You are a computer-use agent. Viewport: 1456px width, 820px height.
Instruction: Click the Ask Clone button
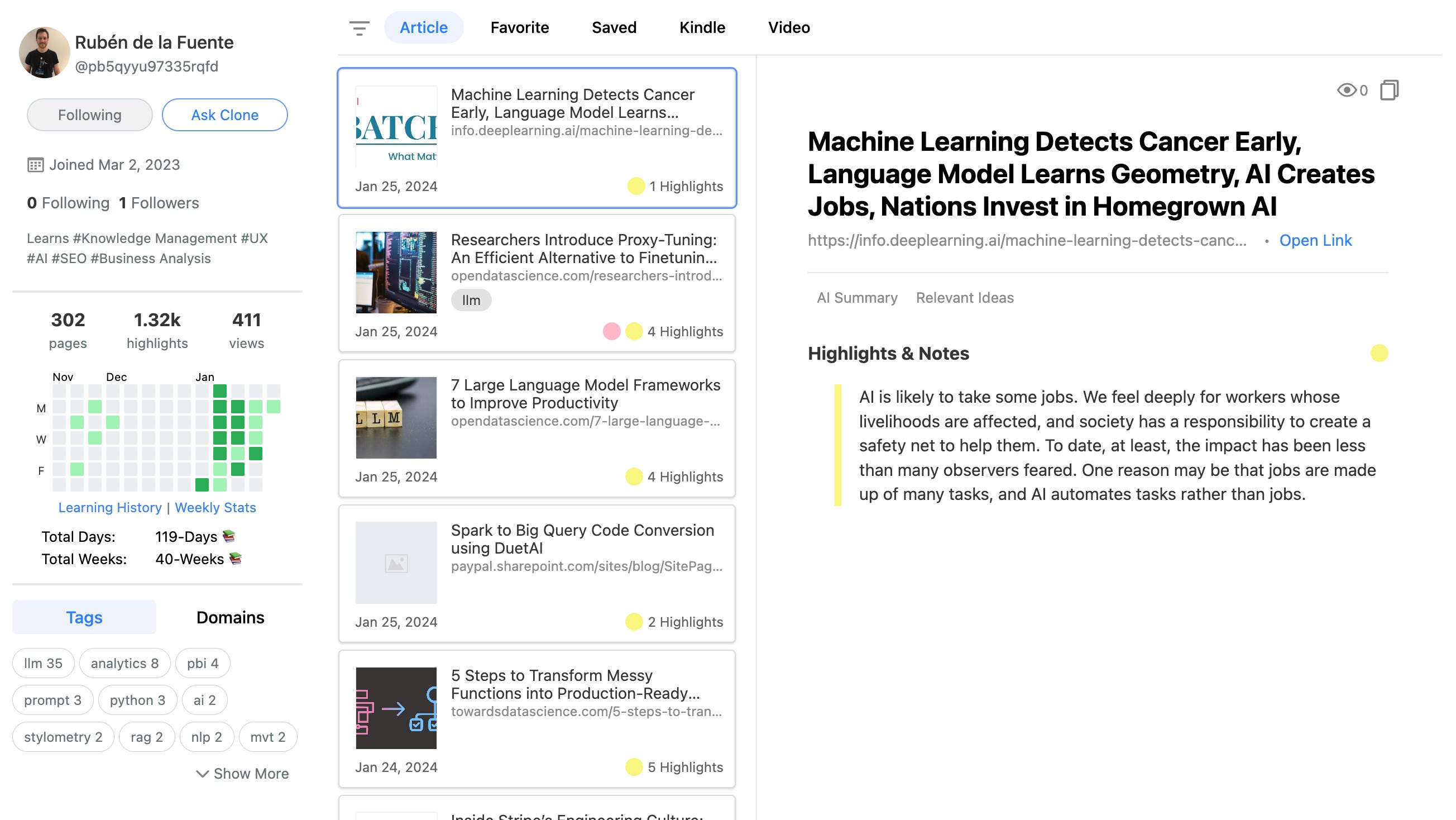[x=224, y=115]
